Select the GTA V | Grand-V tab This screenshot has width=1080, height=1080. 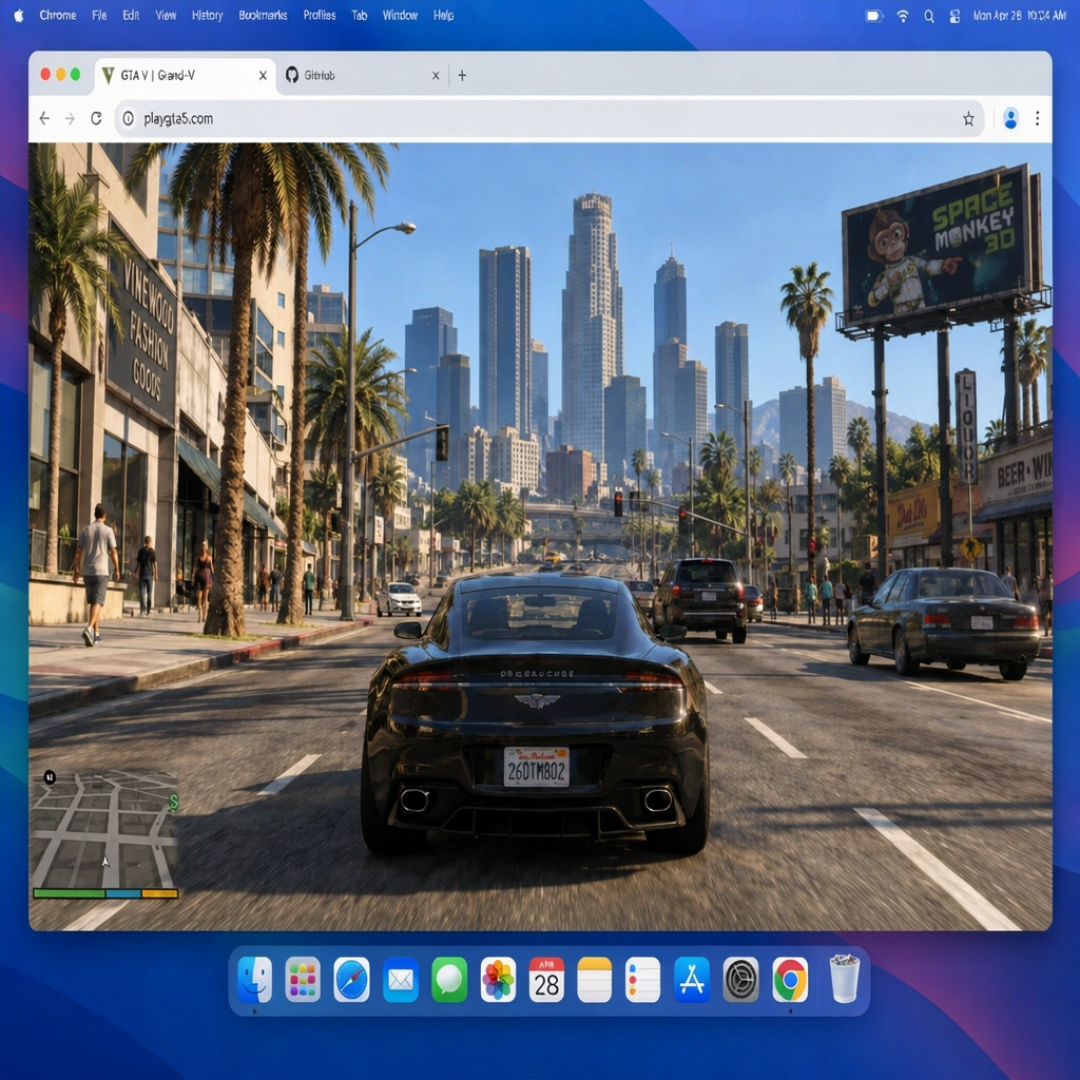coord(185,75)
